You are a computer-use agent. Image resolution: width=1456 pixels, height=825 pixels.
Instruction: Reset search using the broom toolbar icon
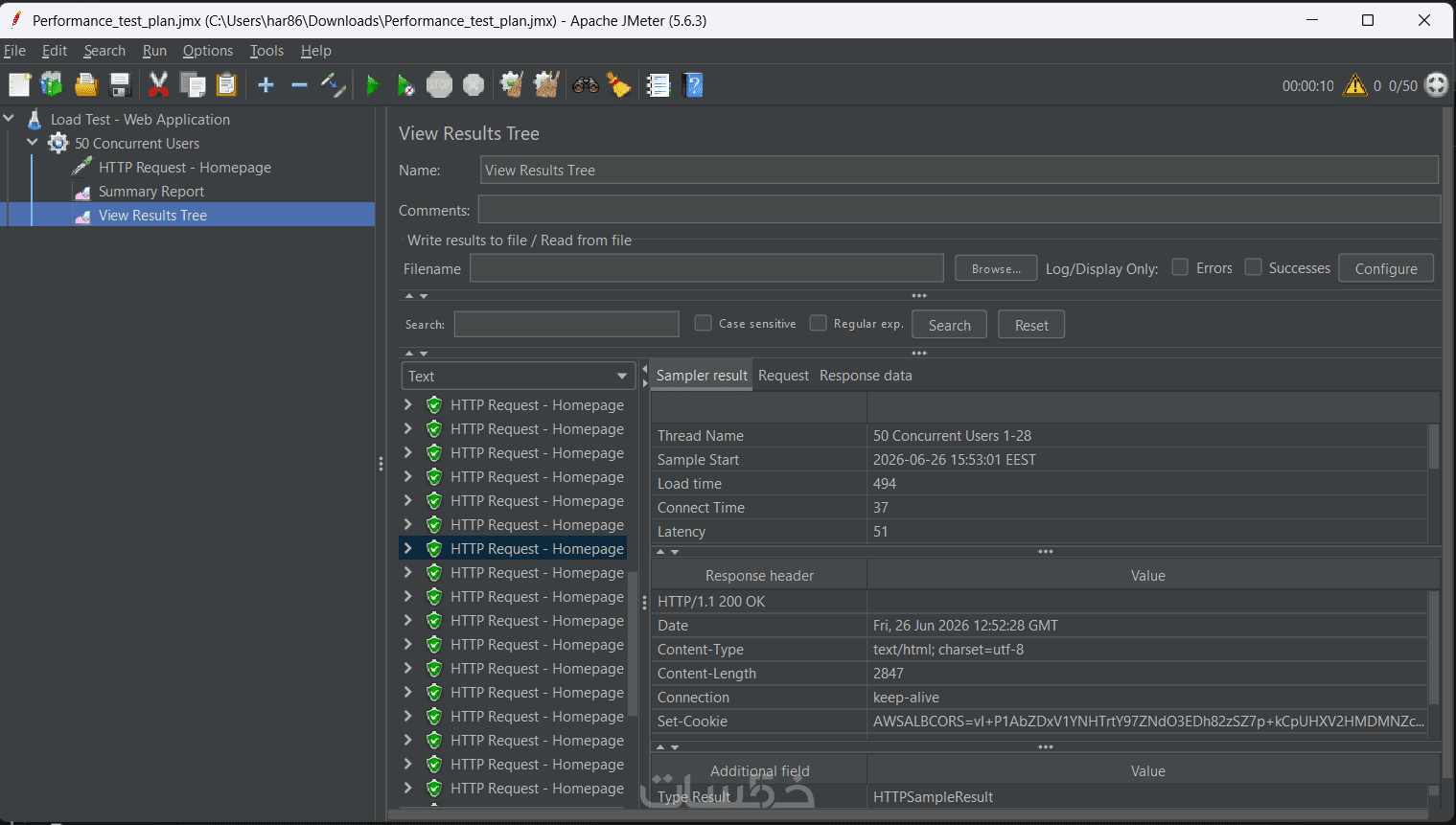(x=619, y=85)
